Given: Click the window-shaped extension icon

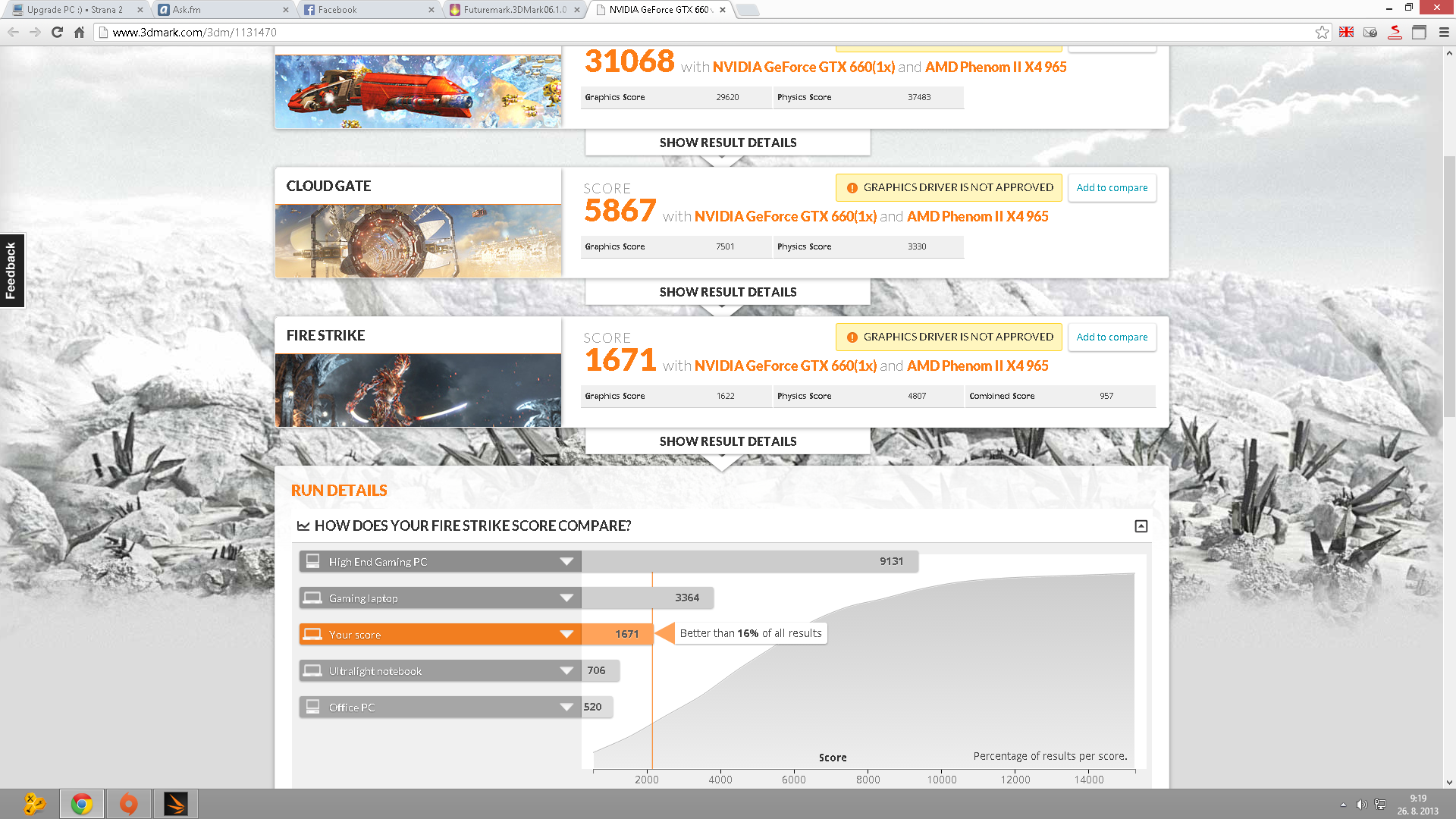Looking at the screenshot, I should click(x=1419, y=32).
